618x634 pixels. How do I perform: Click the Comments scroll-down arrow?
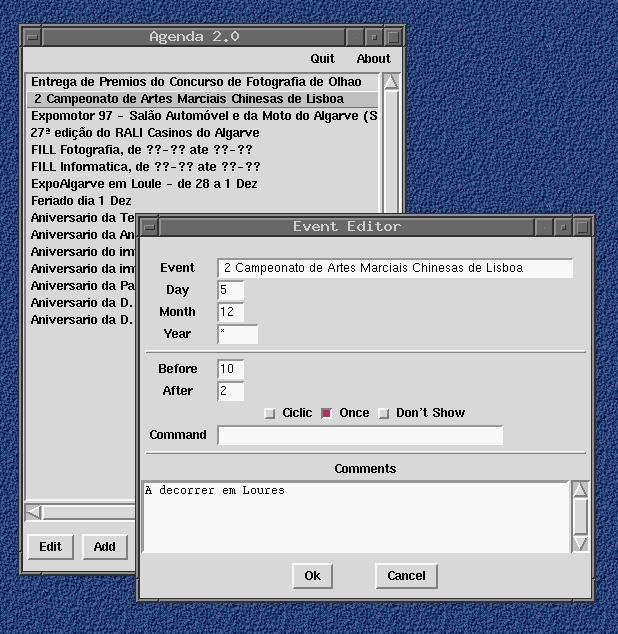click(x=580, y=544)
